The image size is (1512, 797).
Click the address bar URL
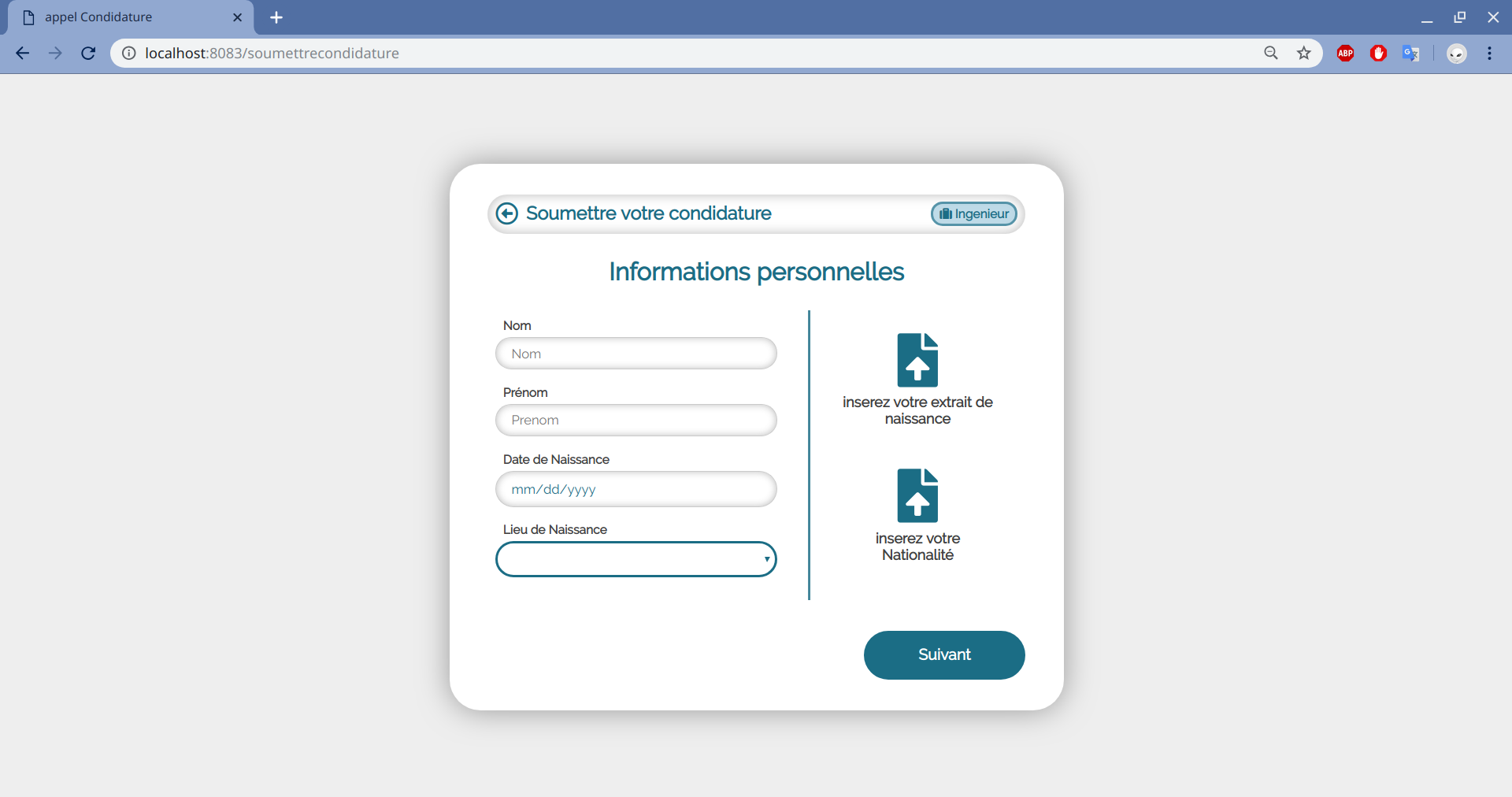272,53
